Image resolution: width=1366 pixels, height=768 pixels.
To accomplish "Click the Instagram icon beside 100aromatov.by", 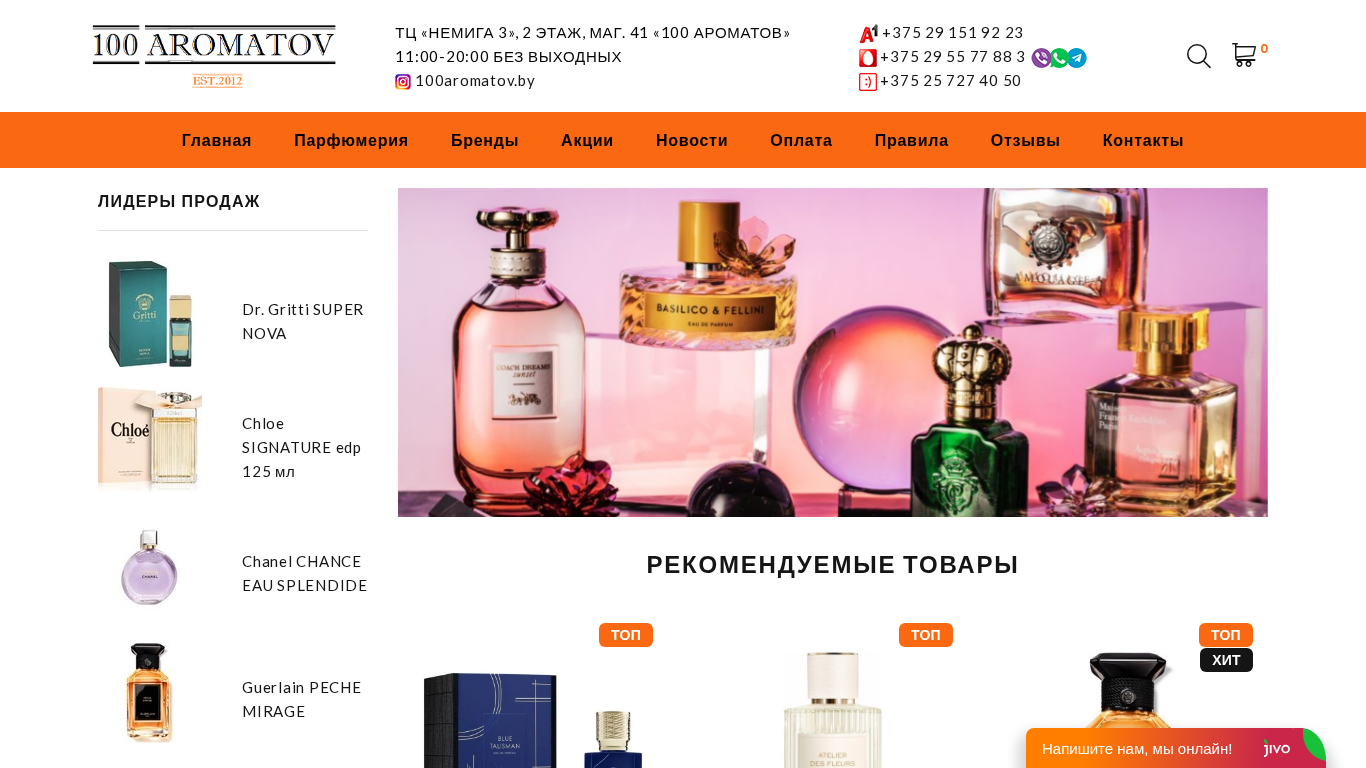I will [x=403, y=82].
